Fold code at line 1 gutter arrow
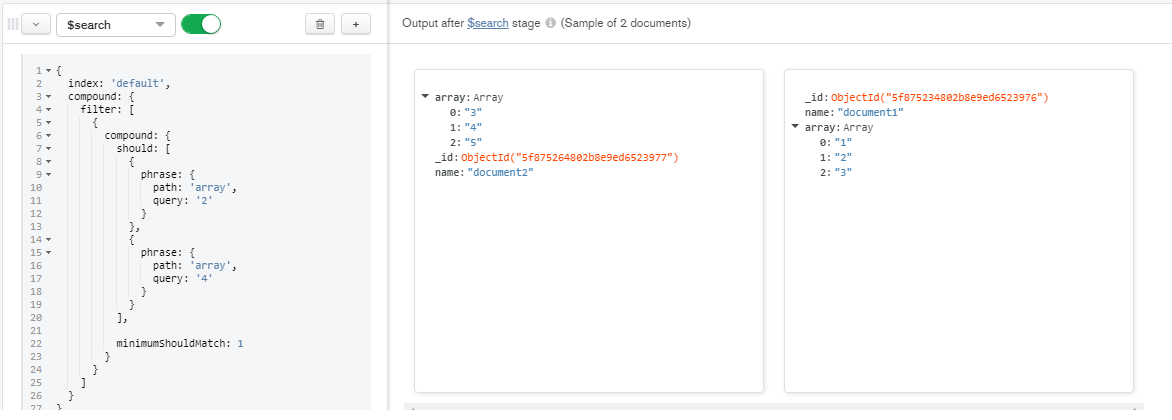 click(48, 71)
